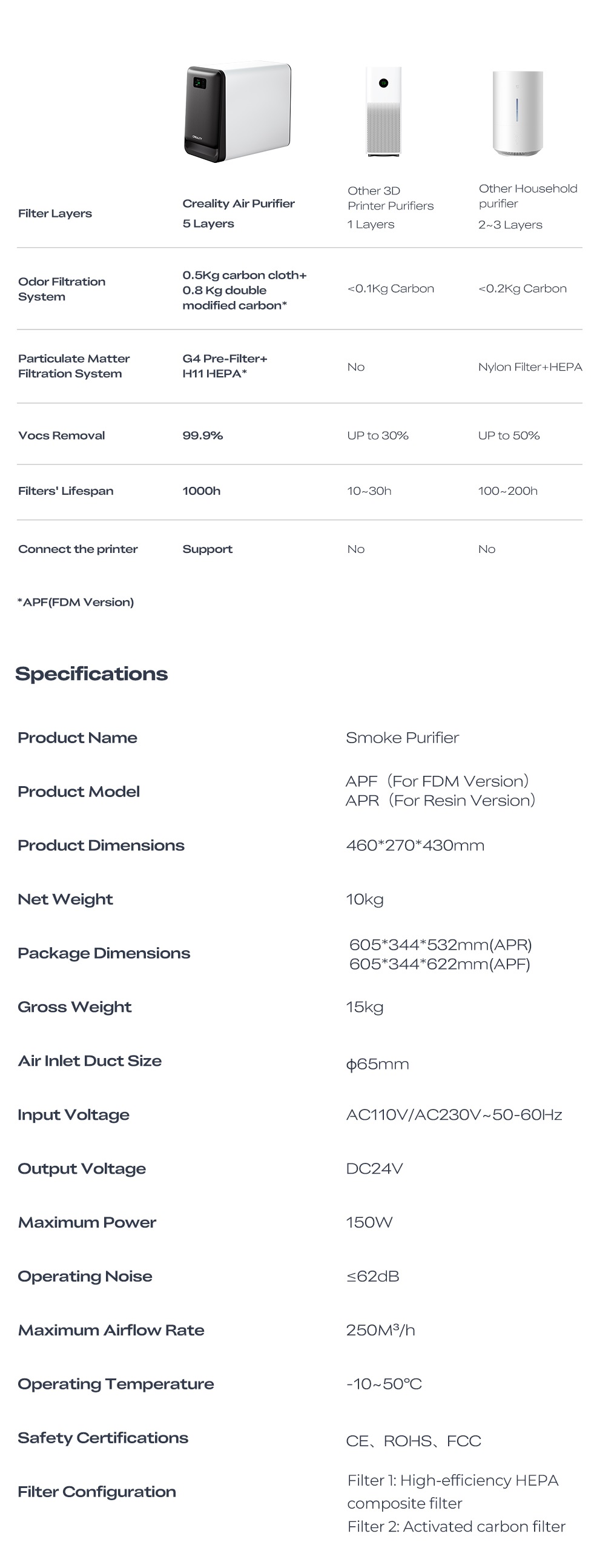This screenshot has height=1568, width=594.
Task: Select the Filter Configuration label
Action: 97,1491
